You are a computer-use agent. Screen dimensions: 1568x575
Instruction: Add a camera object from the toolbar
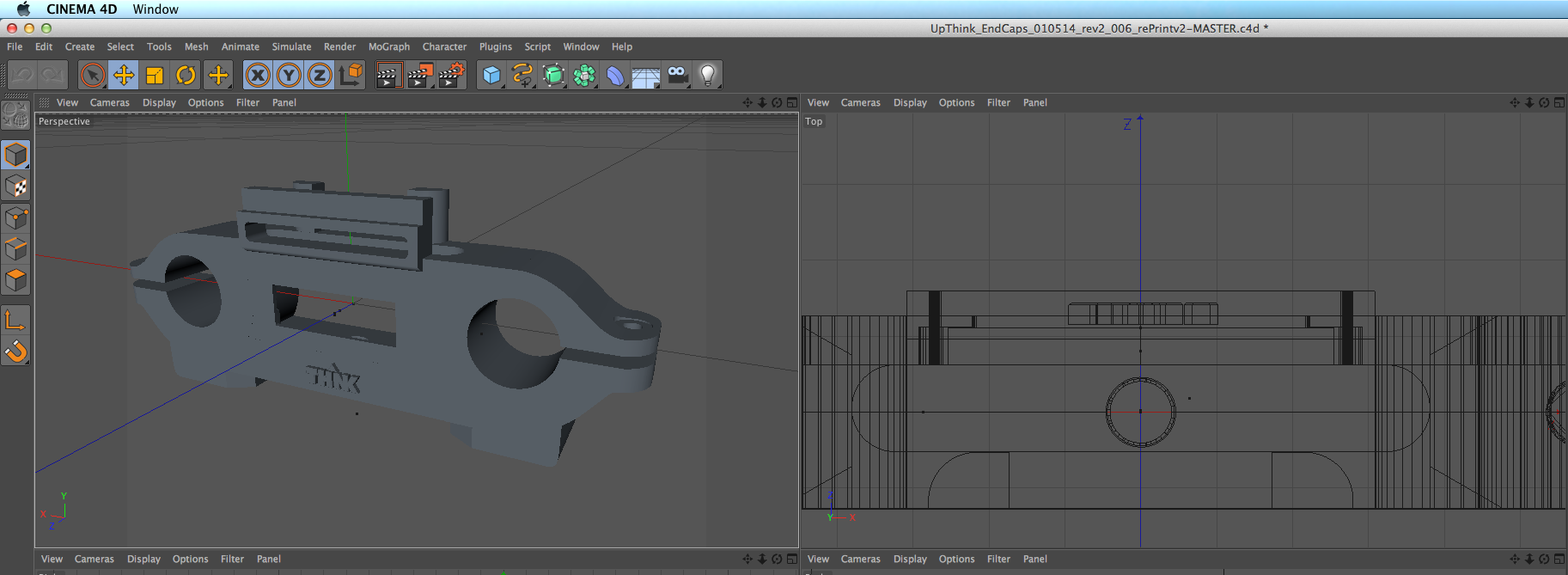coord(678,76)
